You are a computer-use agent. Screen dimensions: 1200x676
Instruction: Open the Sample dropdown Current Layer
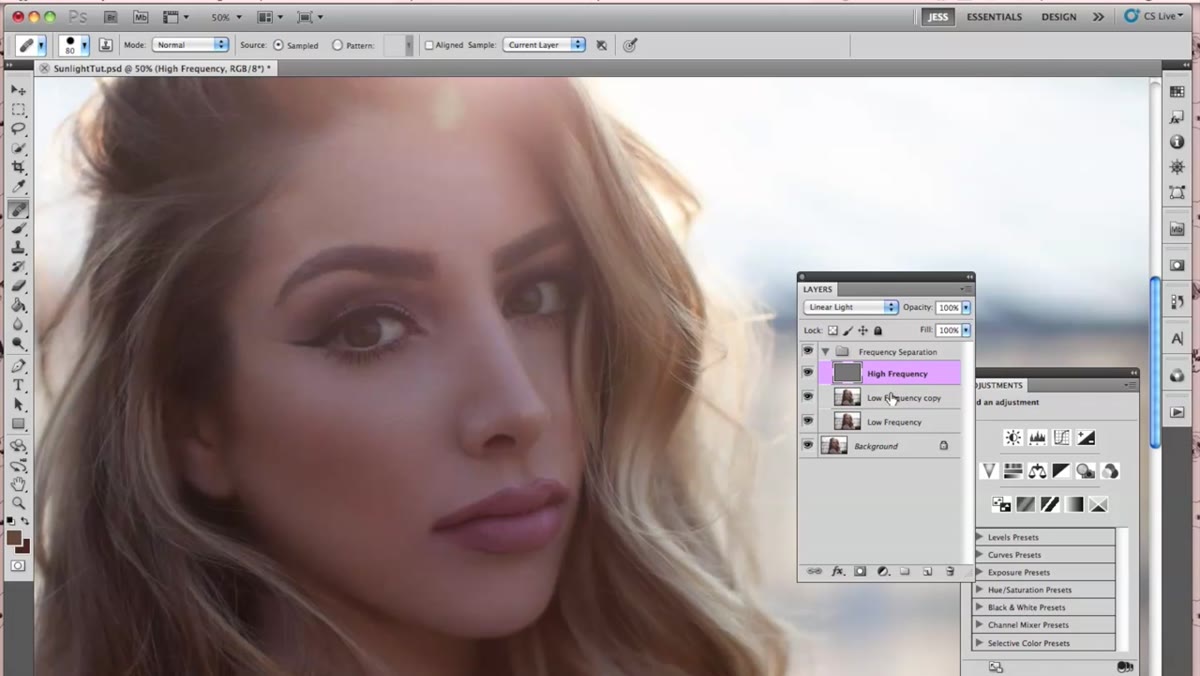[x=544, y=45]
